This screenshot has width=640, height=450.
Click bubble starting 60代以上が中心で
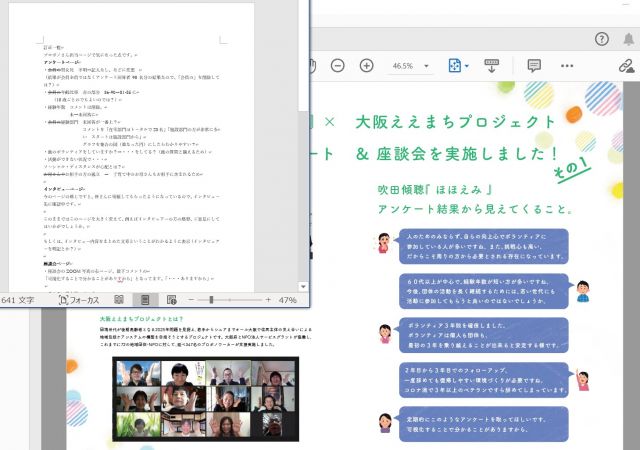point(484,291)
